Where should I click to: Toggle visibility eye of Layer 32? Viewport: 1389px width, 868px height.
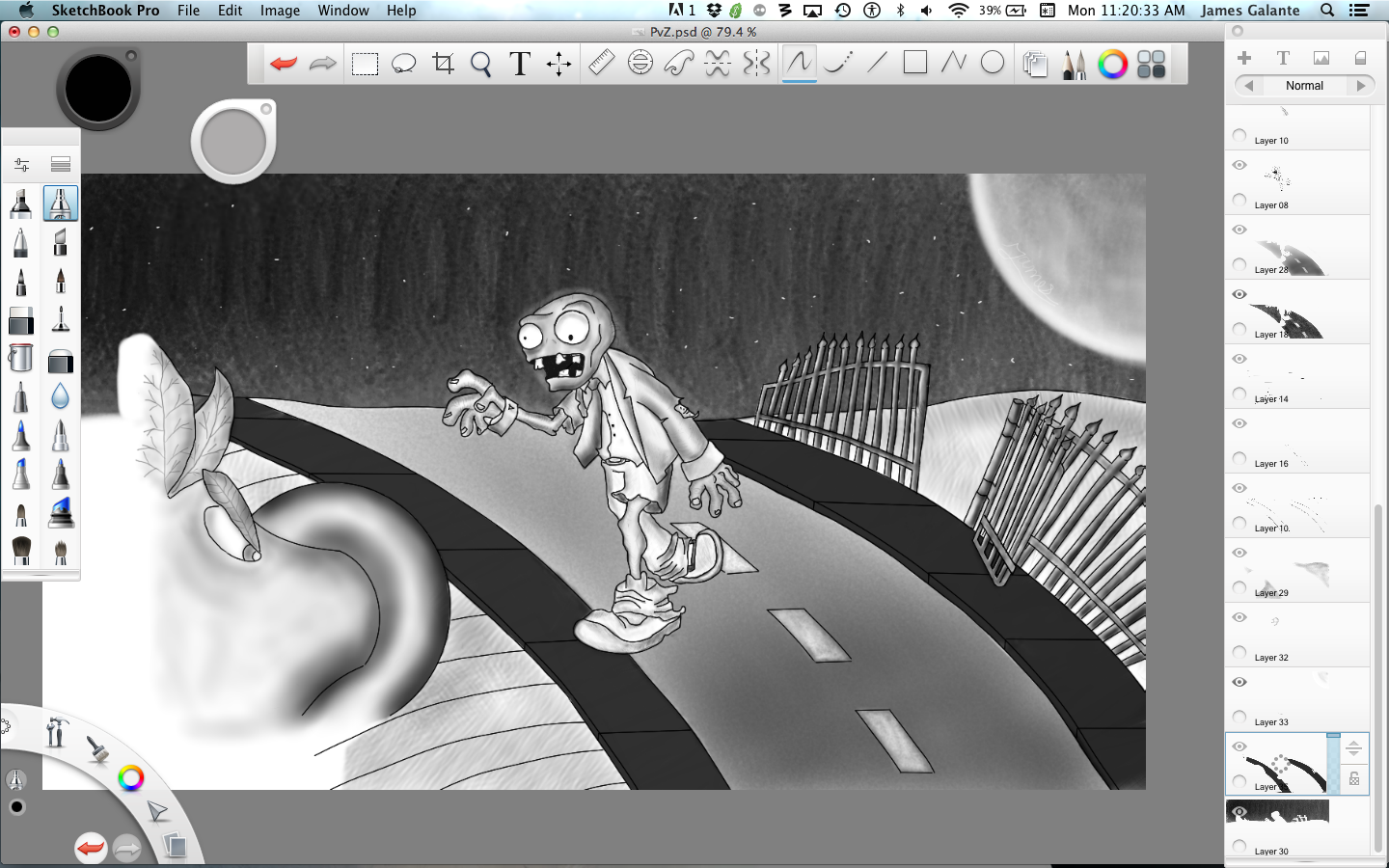pos(1239,617)
